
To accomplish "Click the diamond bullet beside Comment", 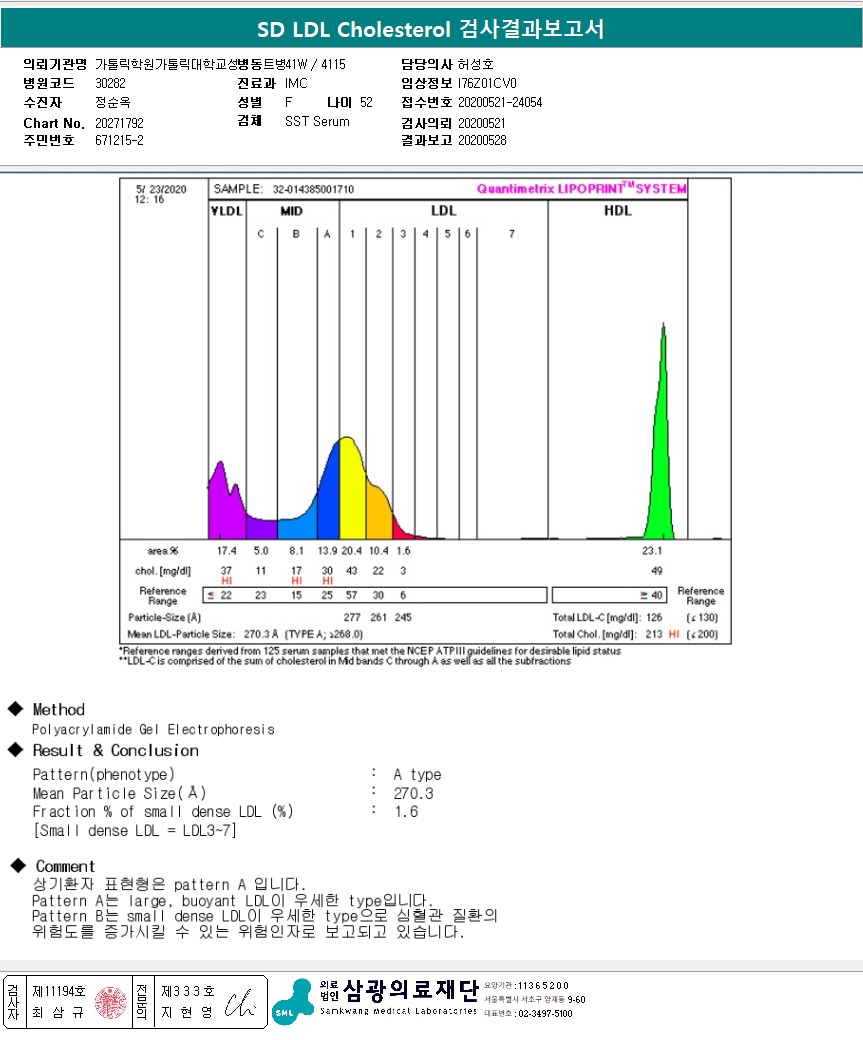I will [x=18, y=865].
